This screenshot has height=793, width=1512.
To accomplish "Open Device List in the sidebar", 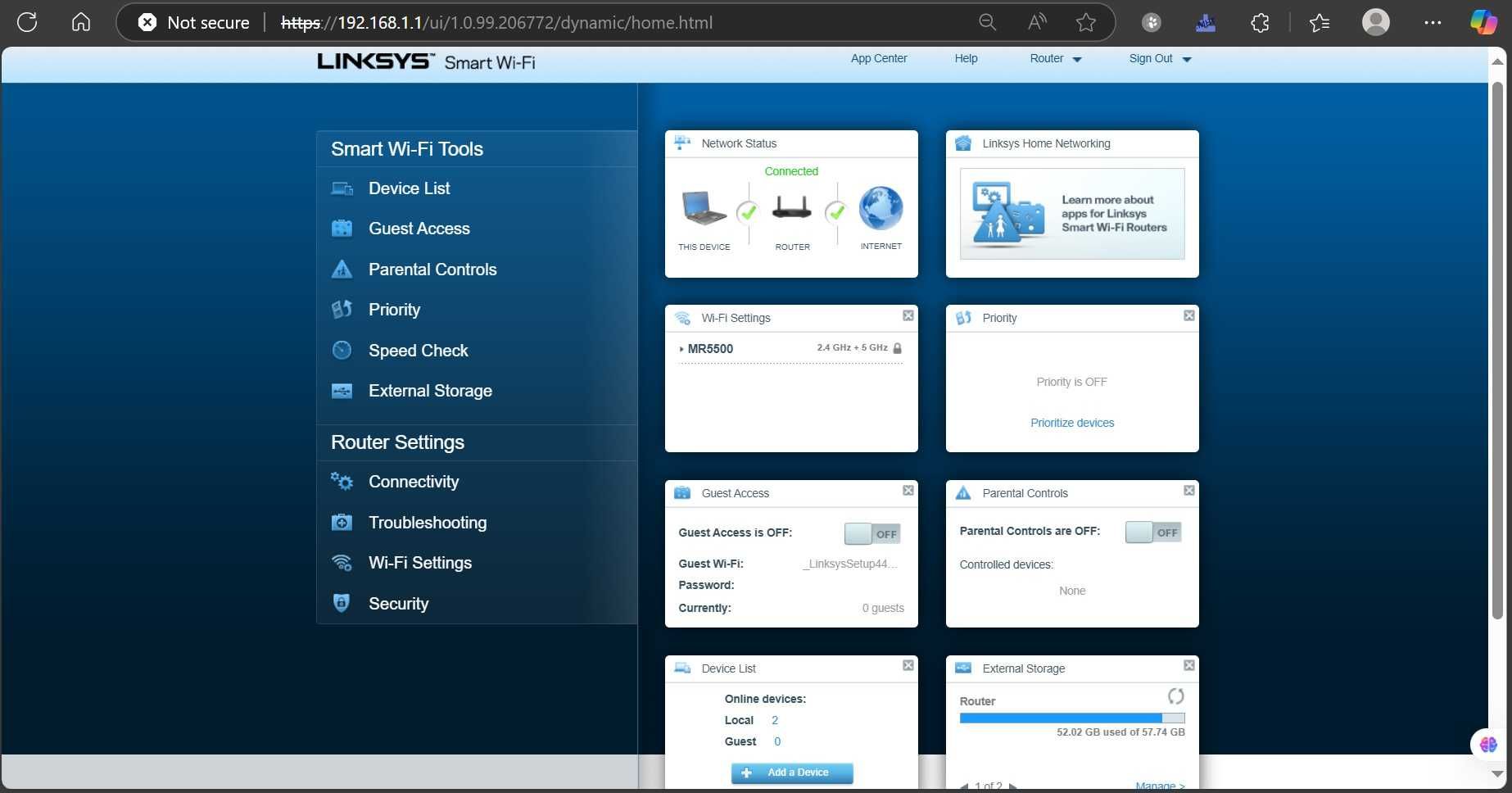I will tap(409, 188).
